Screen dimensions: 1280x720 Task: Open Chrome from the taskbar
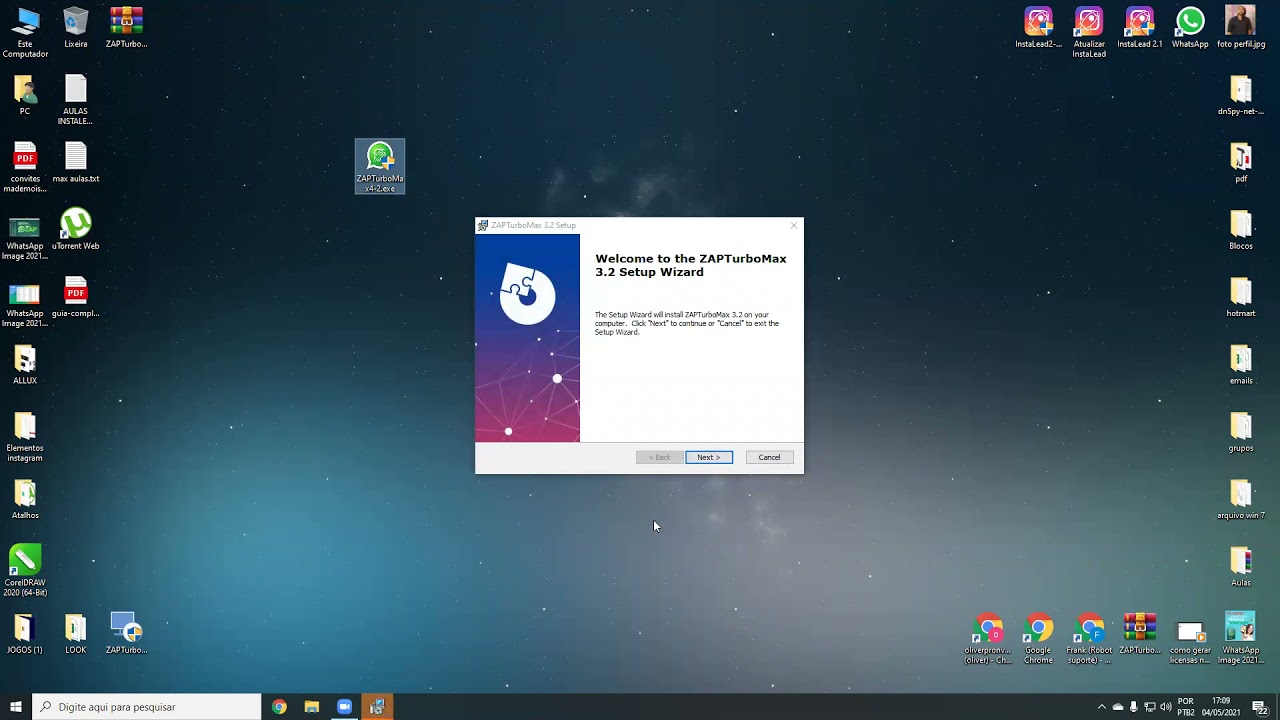(x=279, y=707)
